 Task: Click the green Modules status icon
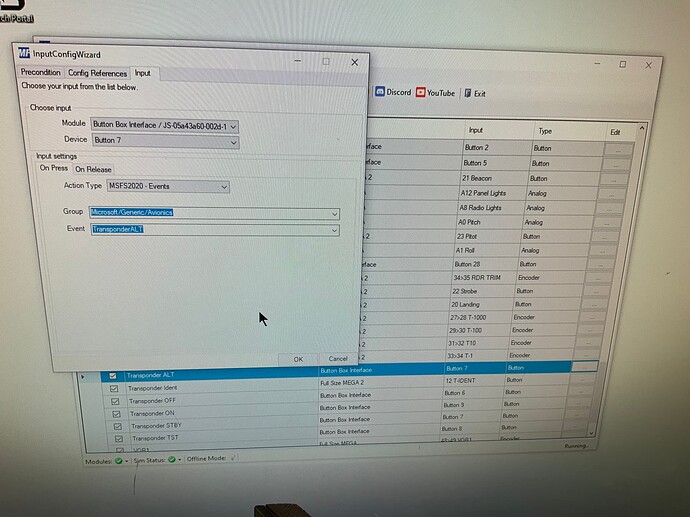click(118, 461)
